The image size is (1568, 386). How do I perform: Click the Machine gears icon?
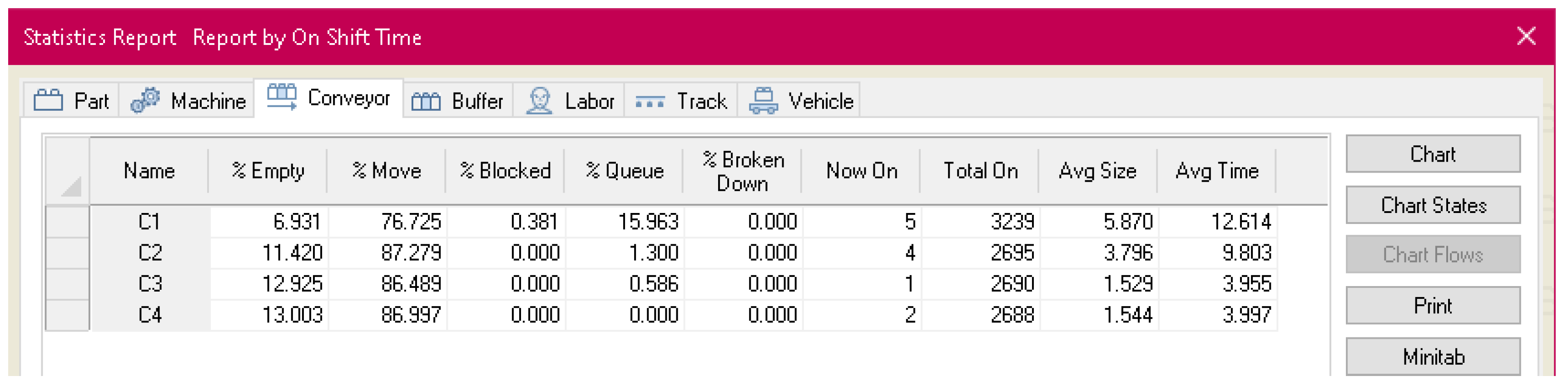pos(145,100)
